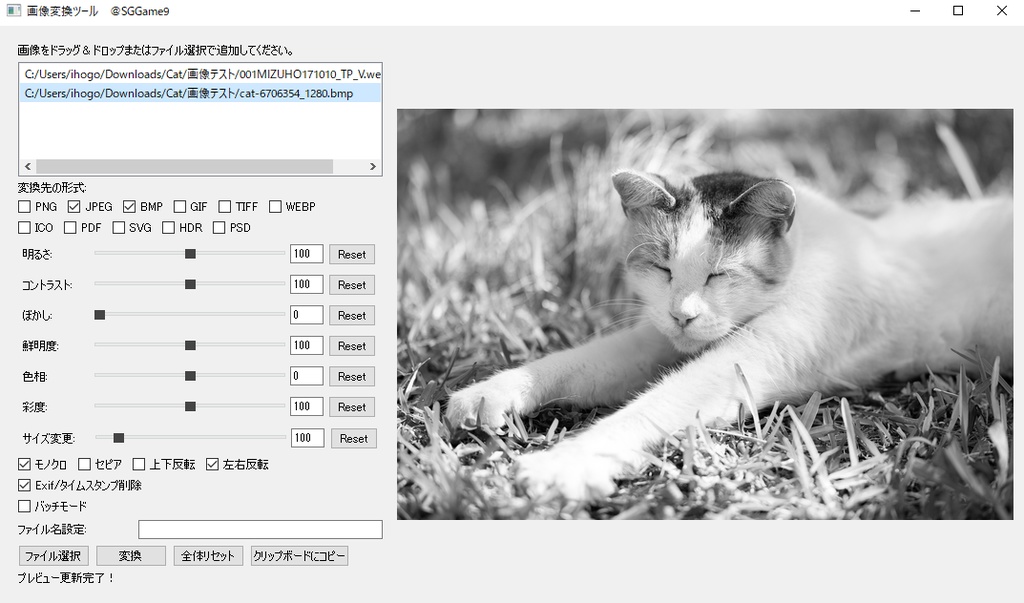This screenshot has width=1024, height=603.
Task: Enable バッチモード batch mode
Action: 24,506
